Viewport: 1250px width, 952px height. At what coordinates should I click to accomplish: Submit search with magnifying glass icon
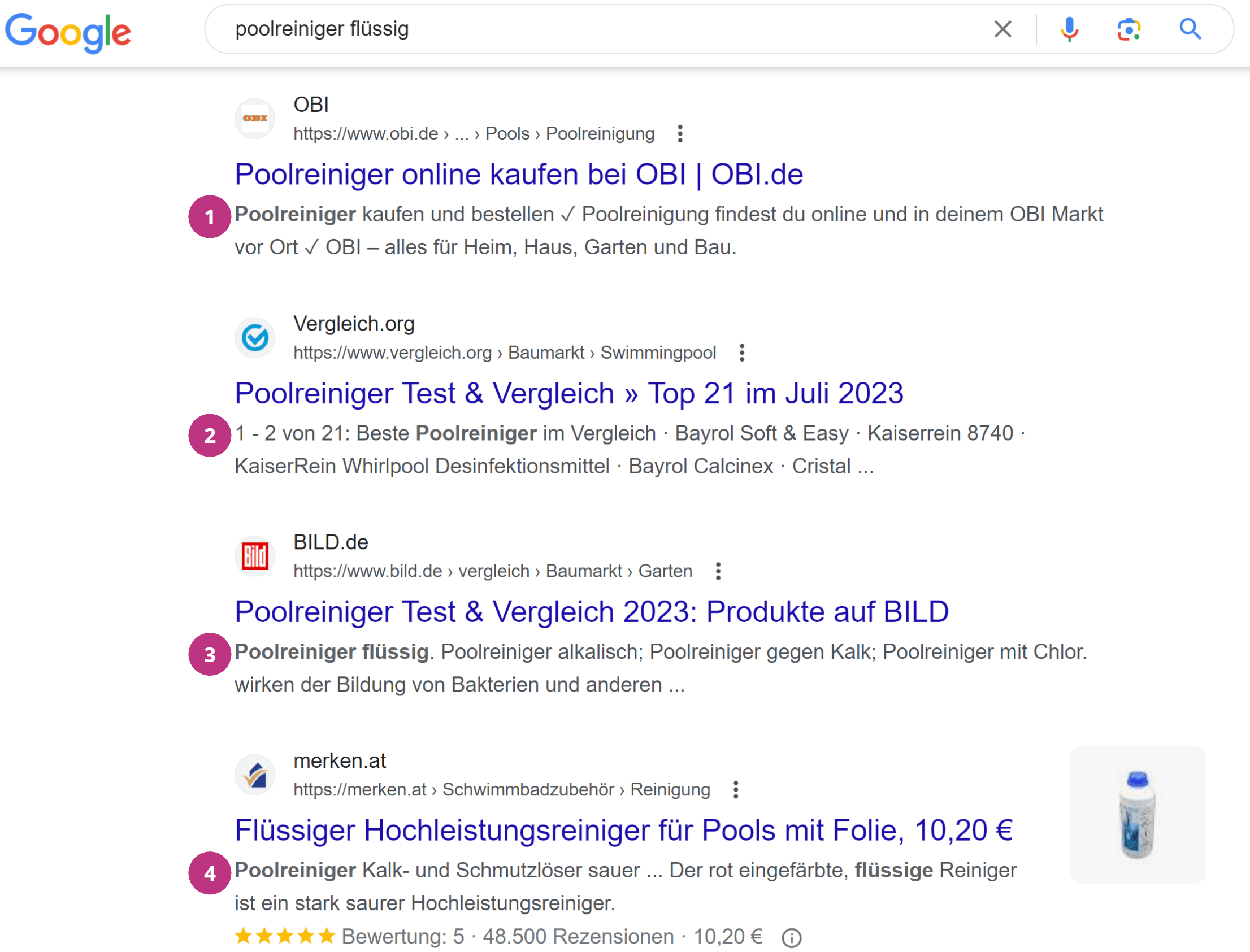(x=1190, y=29)
